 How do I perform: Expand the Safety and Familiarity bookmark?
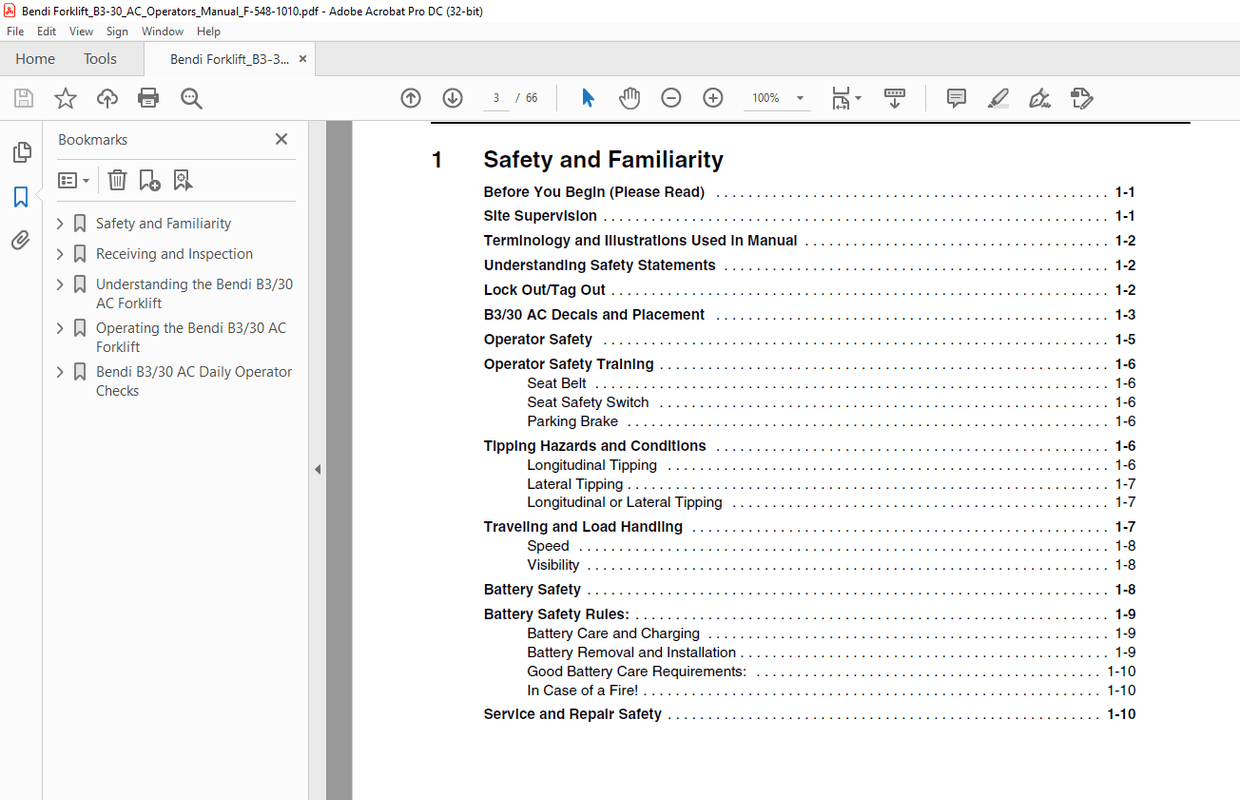click(x=60, y=224)
